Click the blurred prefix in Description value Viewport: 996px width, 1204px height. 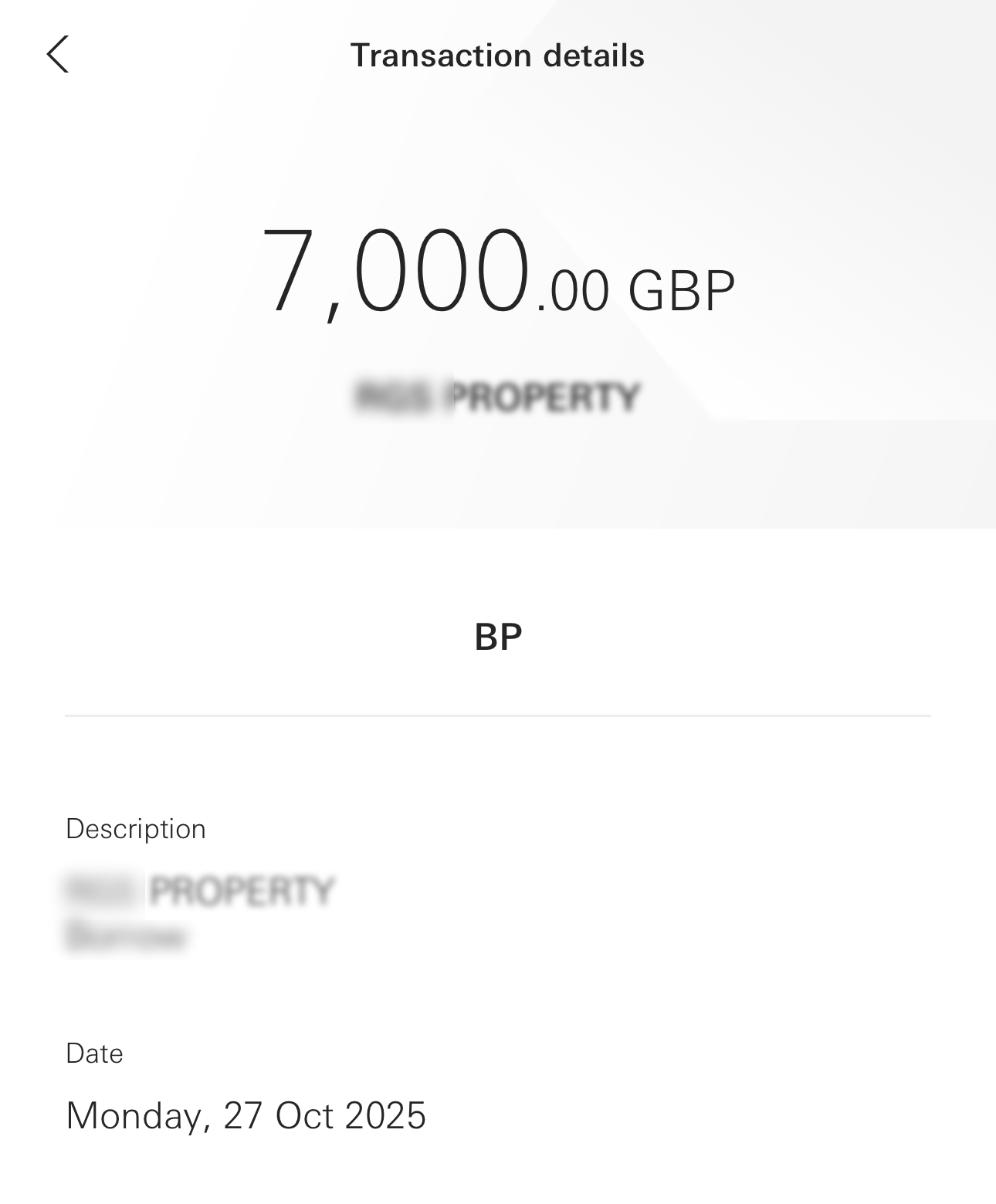pyautogui.click(x=104, y=891)
